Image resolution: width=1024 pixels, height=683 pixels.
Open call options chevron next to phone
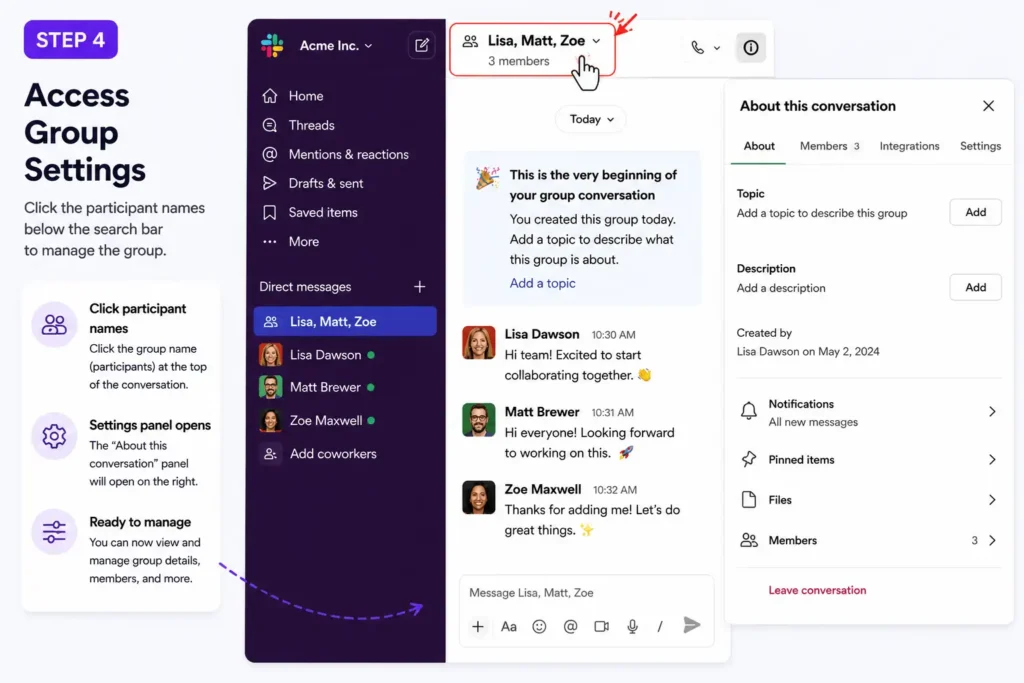(x=717, y=48)
